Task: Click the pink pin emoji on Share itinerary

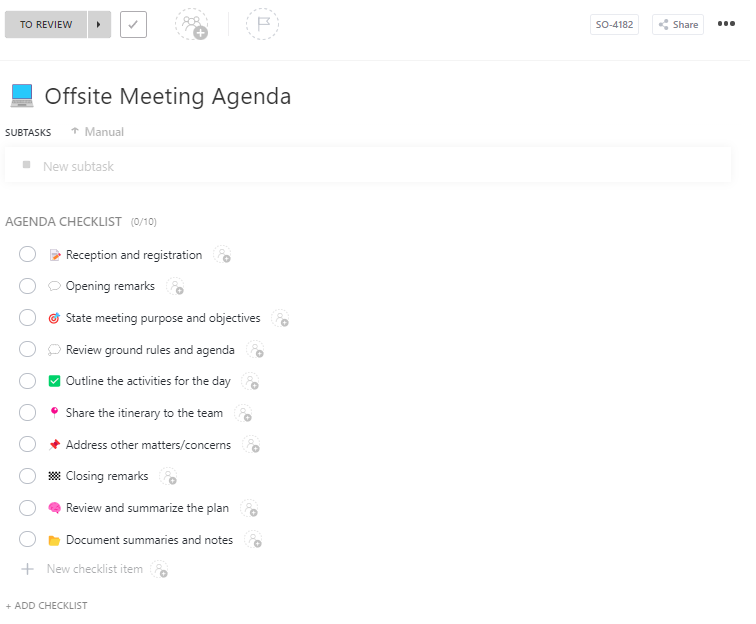Action: pyautogui.click(x=54, y=413)
